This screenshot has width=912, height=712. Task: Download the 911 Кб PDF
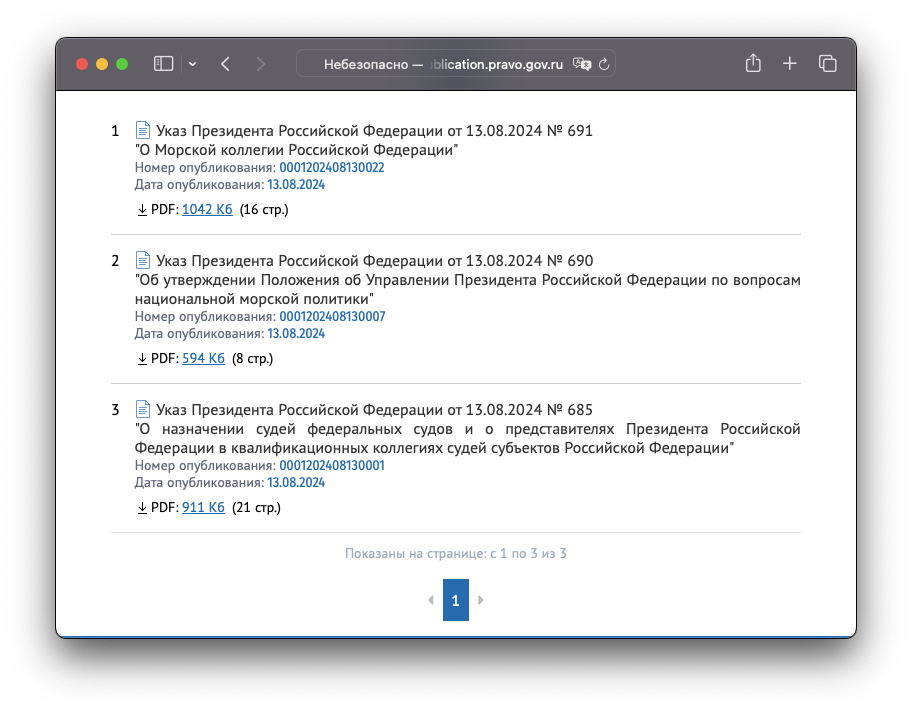tap(203, 508)
